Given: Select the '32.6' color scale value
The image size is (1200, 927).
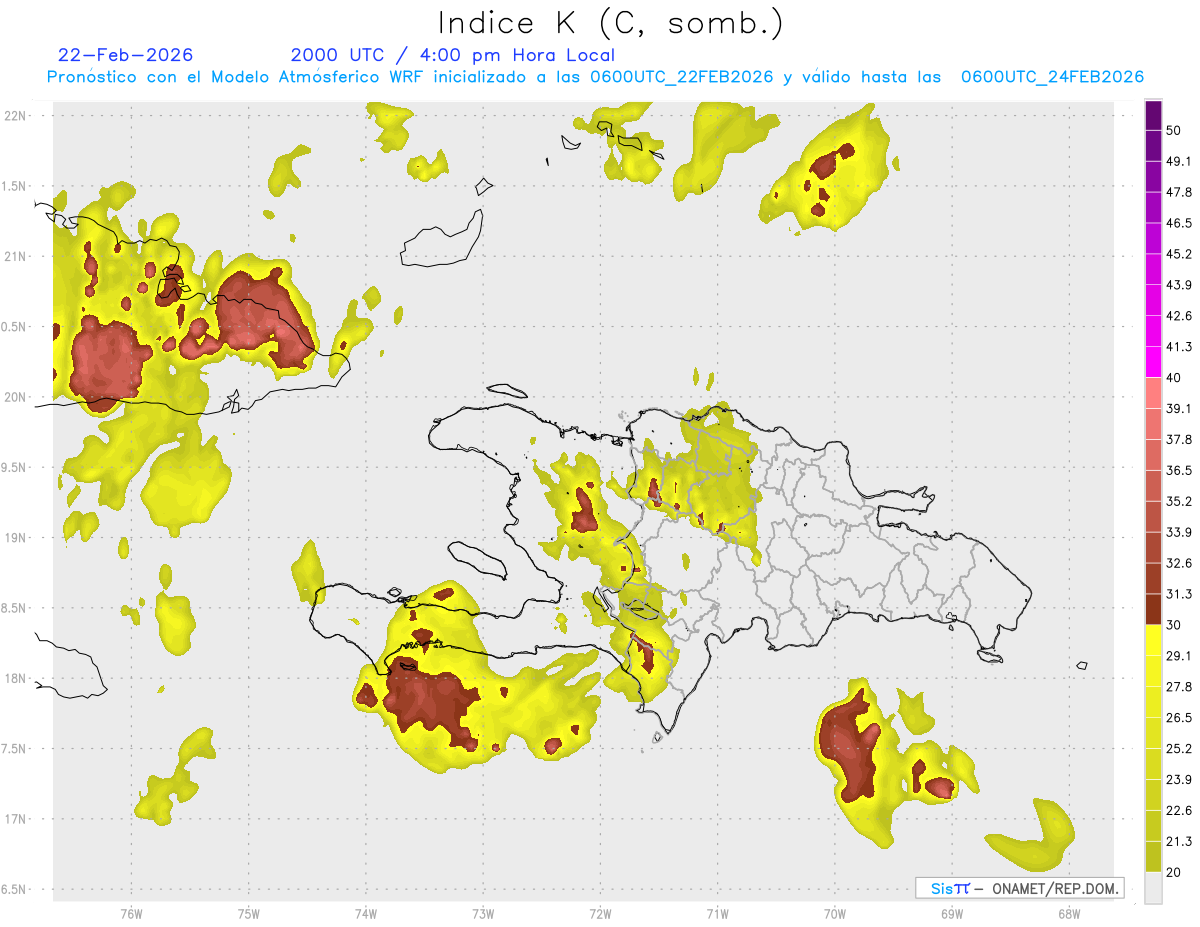Looking at the screenshot, I should tap(1179, 563).
